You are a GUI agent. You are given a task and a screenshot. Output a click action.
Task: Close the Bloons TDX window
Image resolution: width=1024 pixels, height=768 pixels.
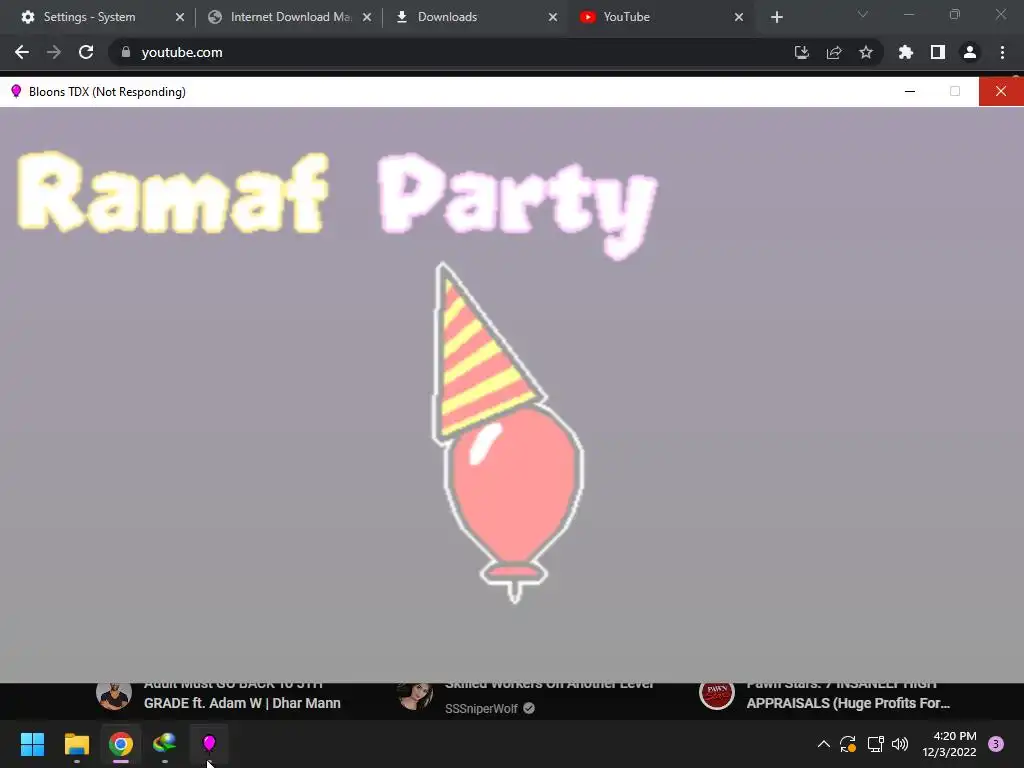click(1001, 91)
